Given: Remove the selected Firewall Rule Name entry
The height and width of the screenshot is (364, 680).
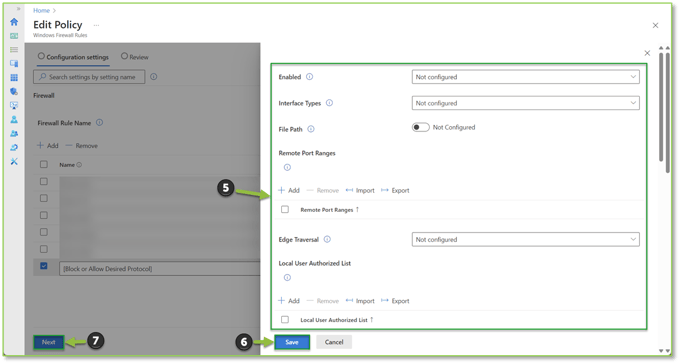Looking at the screenshot, I should pyautogui.click(x=82, y=146).
